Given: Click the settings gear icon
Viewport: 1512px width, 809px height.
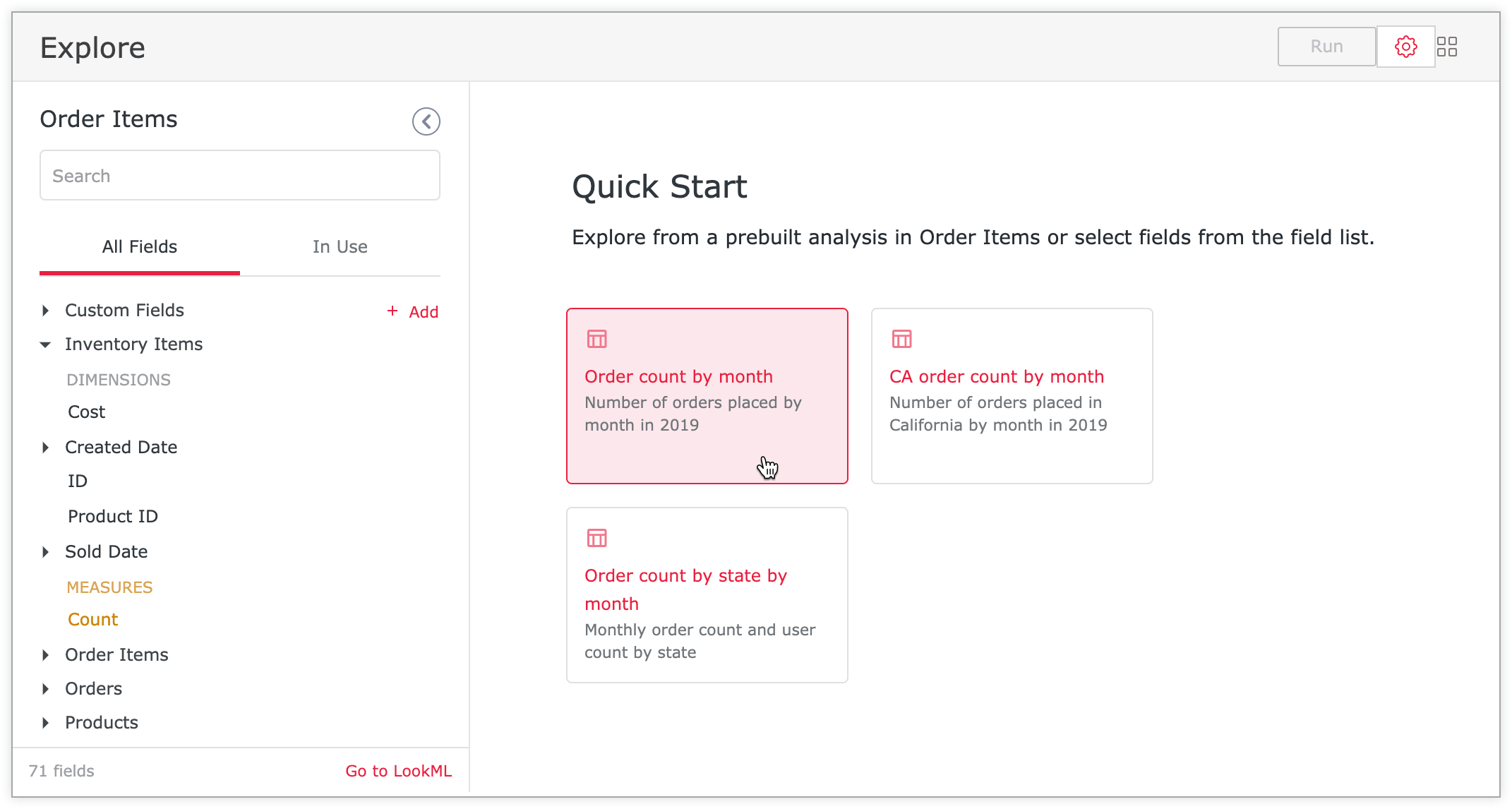Looking at the screenshot, I should 1406,46.
